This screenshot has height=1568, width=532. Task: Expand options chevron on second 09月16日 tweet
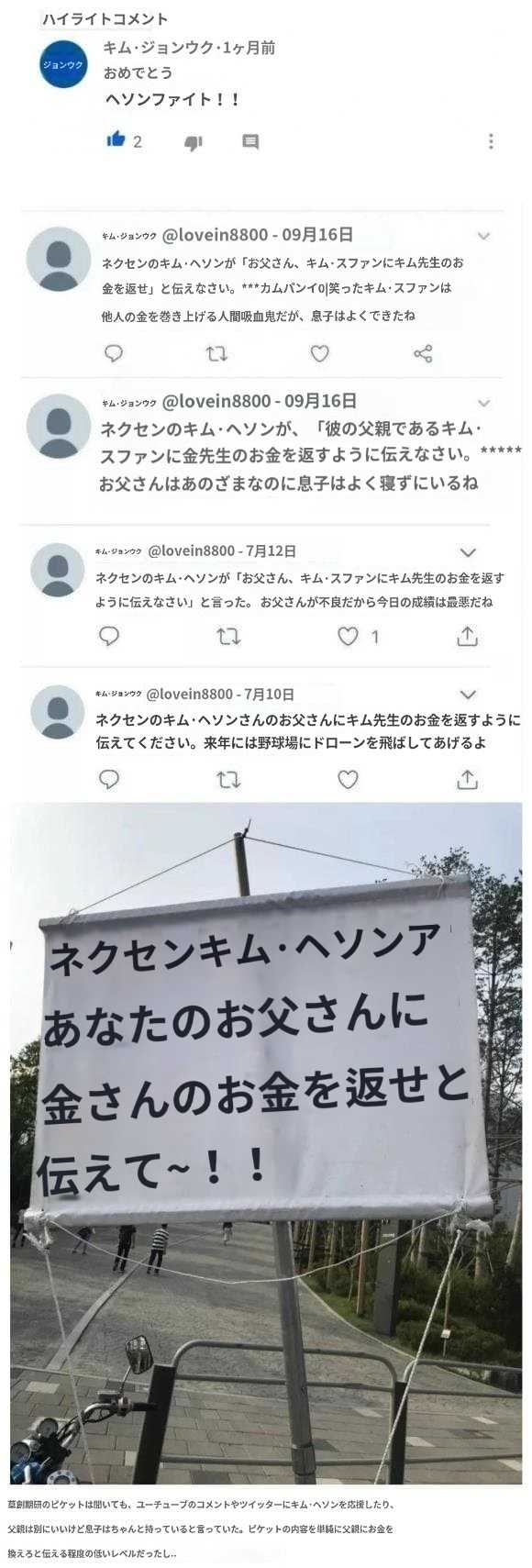pyautogui.click(x=483, y=403)
